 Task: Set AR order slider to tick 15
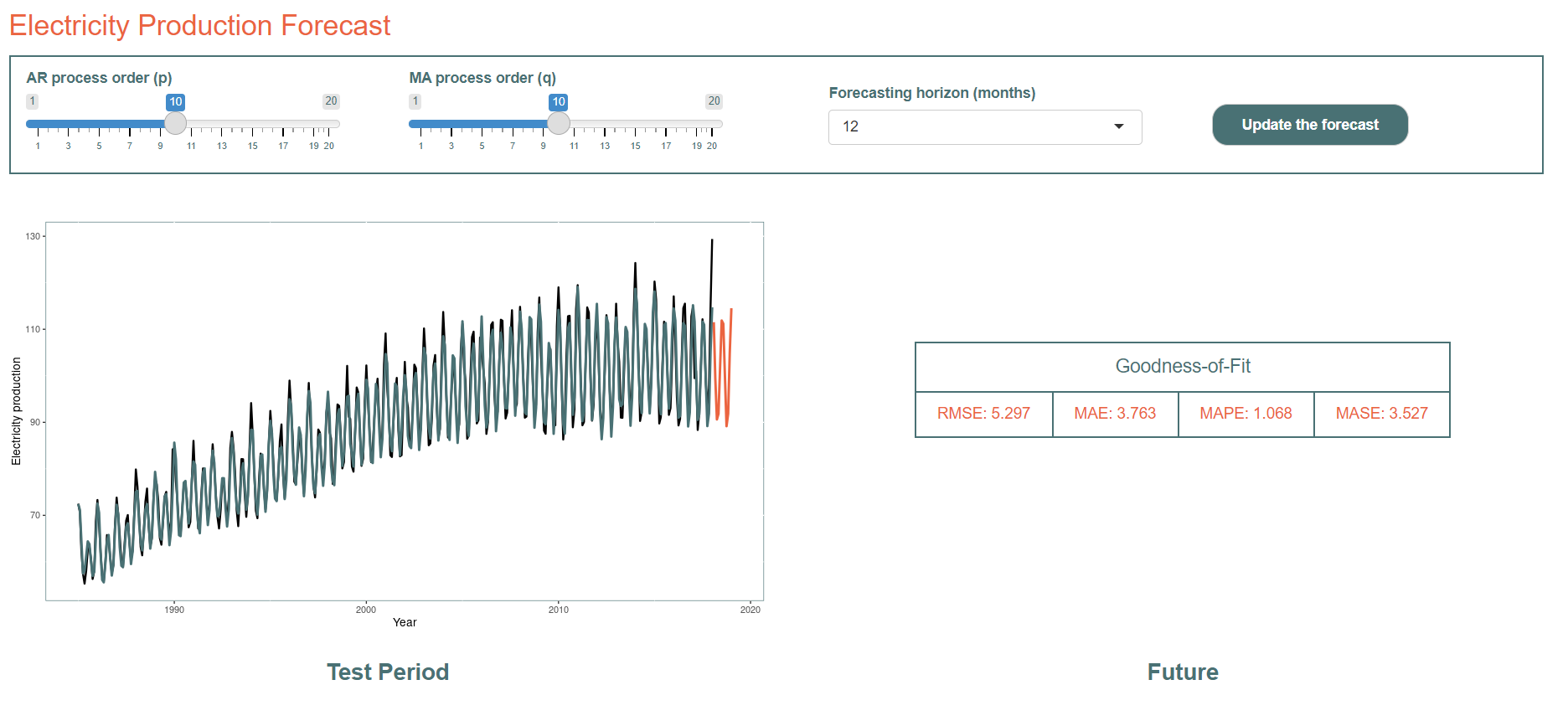(x=252, y=124)
